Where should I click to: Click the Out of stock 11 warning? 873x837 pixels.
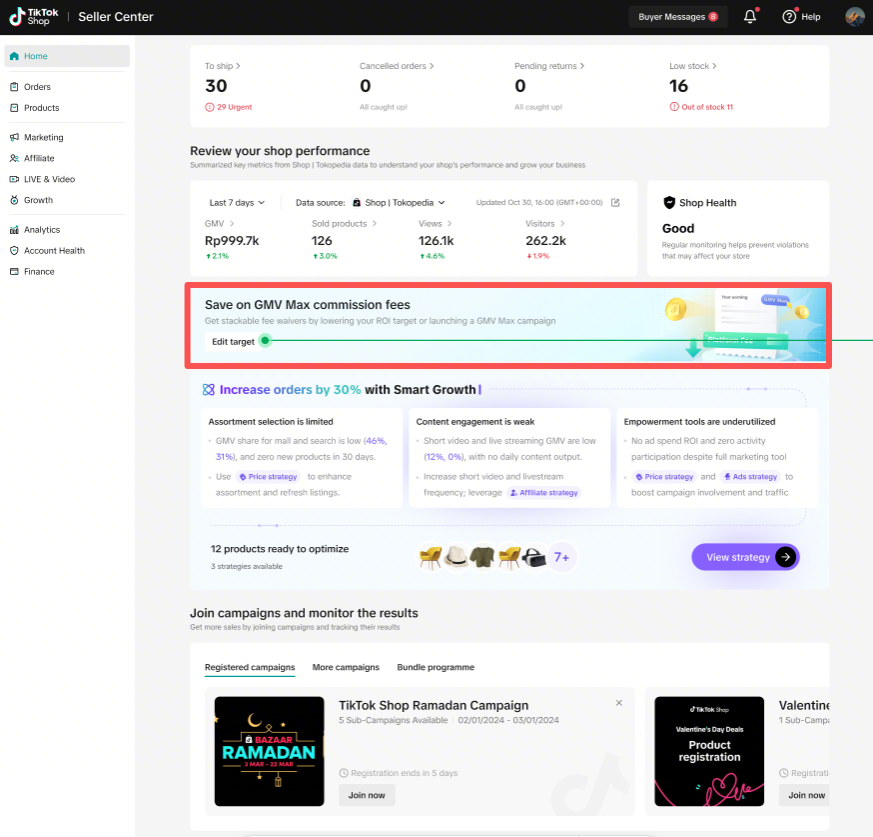(702, 107)
